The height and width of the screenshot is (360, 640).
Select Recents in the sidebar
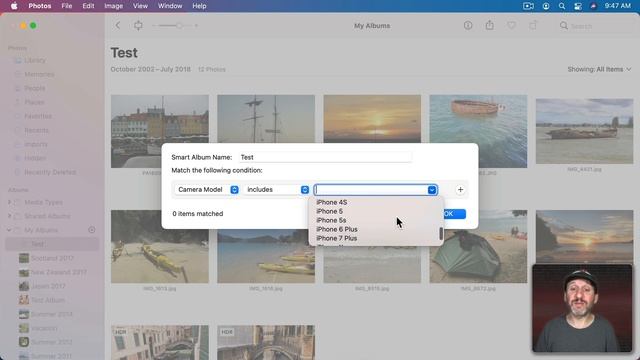coord(36,130)
